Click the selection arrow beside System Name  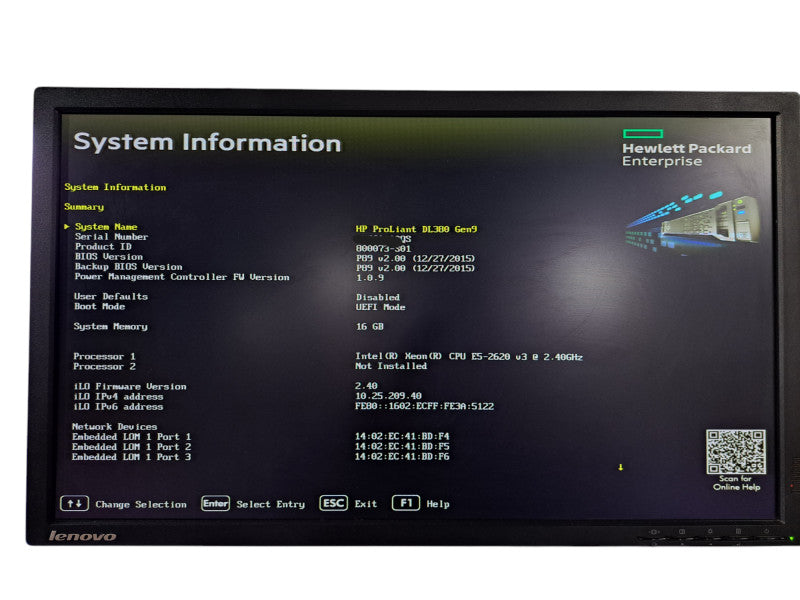(67, 226)
